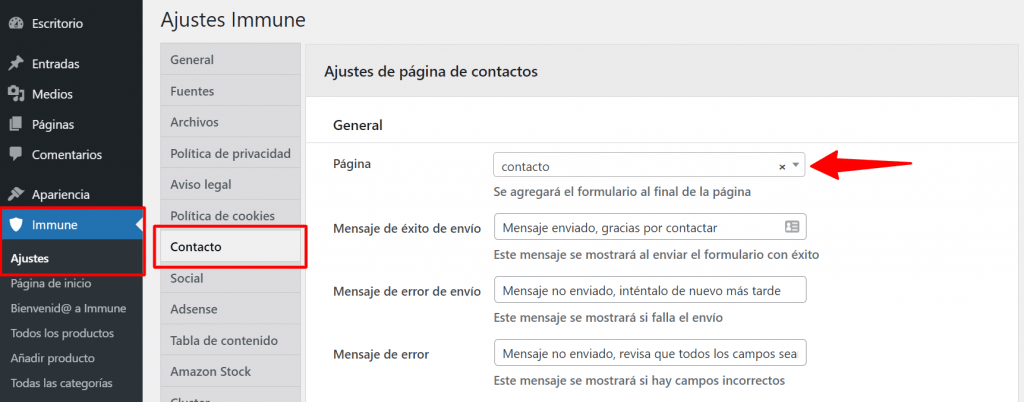Screen dimensions: 1024x402
Task: Click the icon inside the success message field
Action: pyautogui.click(x=792, y=228)
